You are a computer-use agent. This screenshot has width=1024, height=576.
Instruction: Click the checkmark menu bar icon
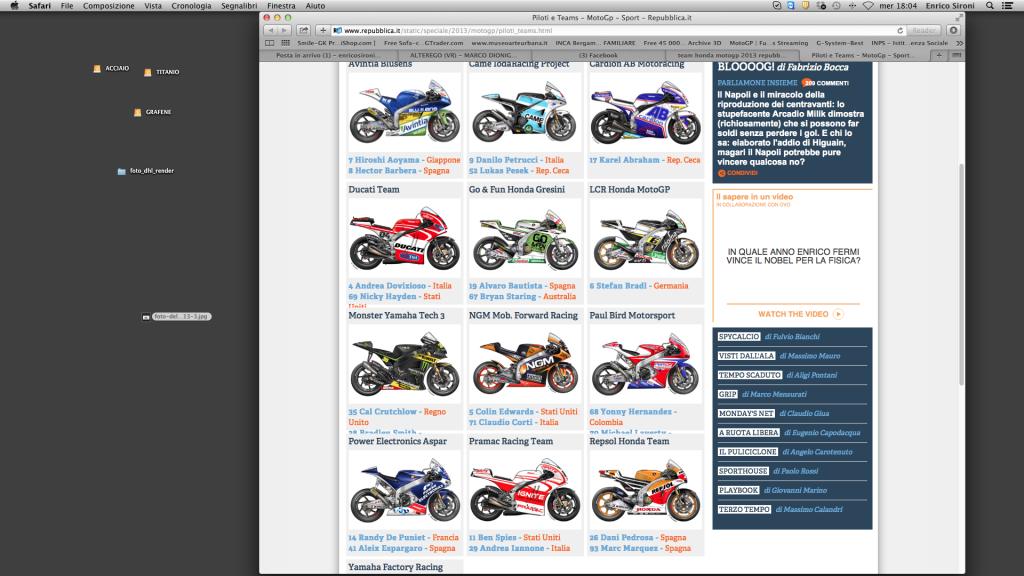(x=776, y=5)
